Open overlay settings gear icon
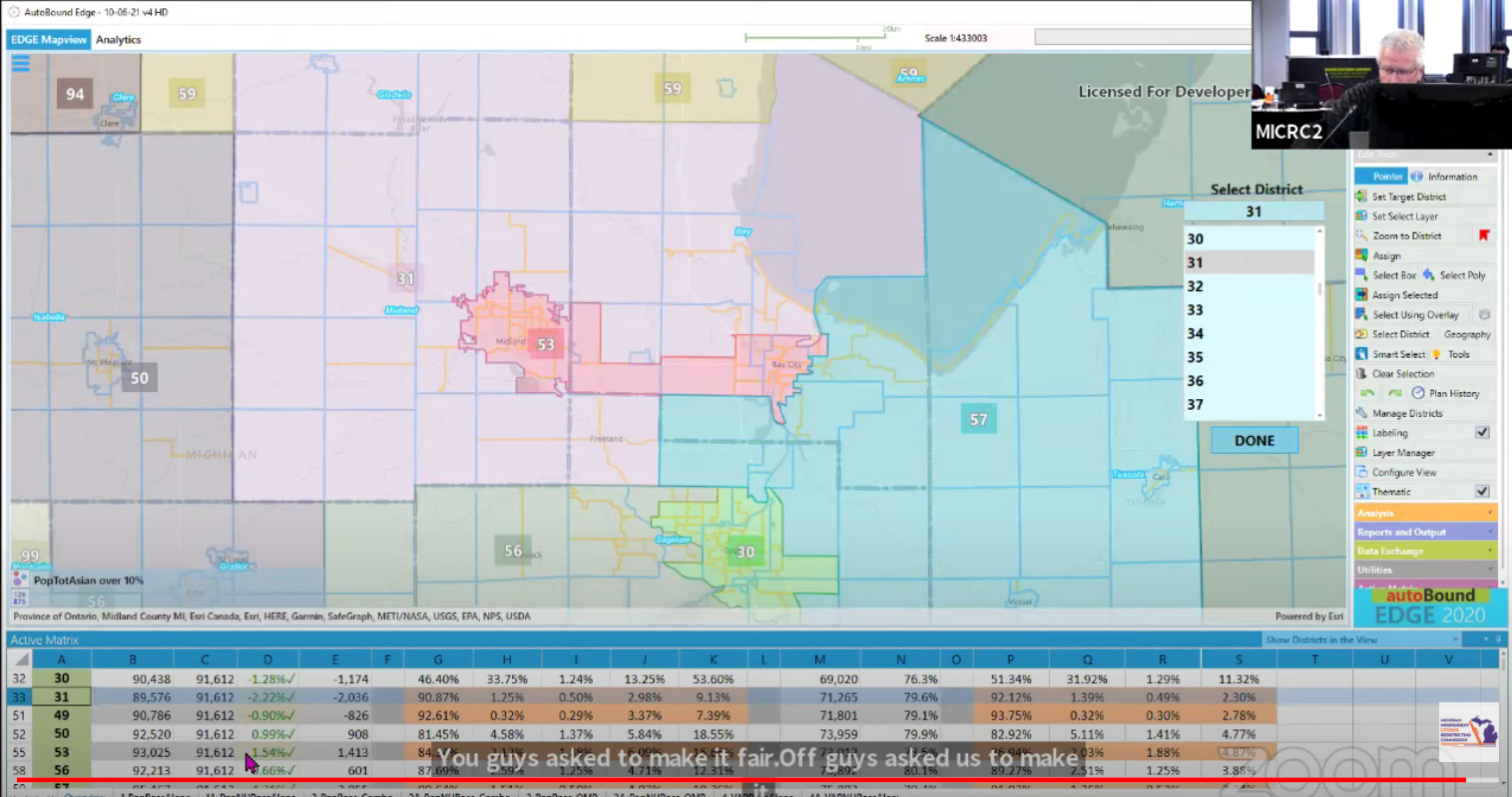The height and width of the screenshot is (797, 1512). [x=1484, y=314]
